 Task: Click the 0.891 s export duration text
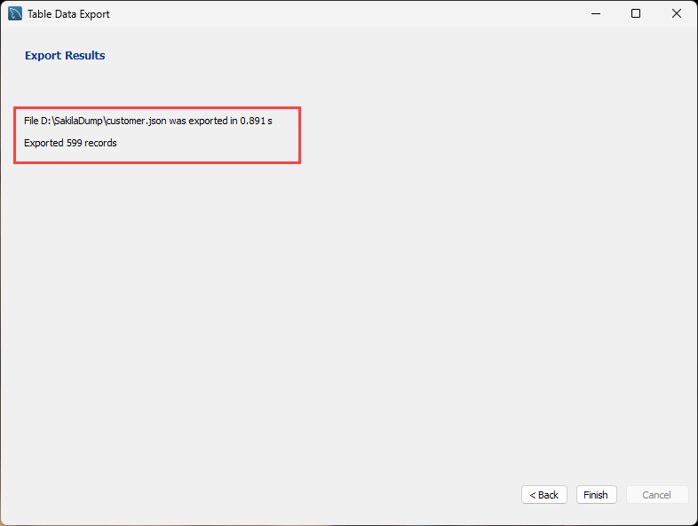click(x=256, y=121)
